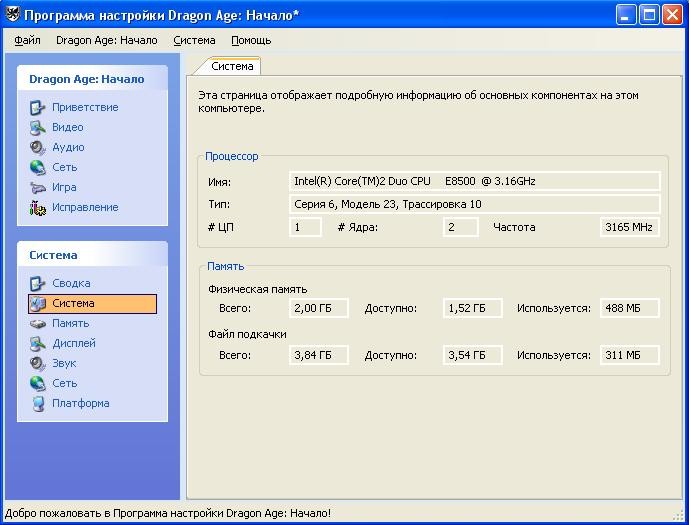Close the Dragon Age configuration window
The height and width of the screenshot is (525, 689).
pyautogui.click(x=672, y=15)
